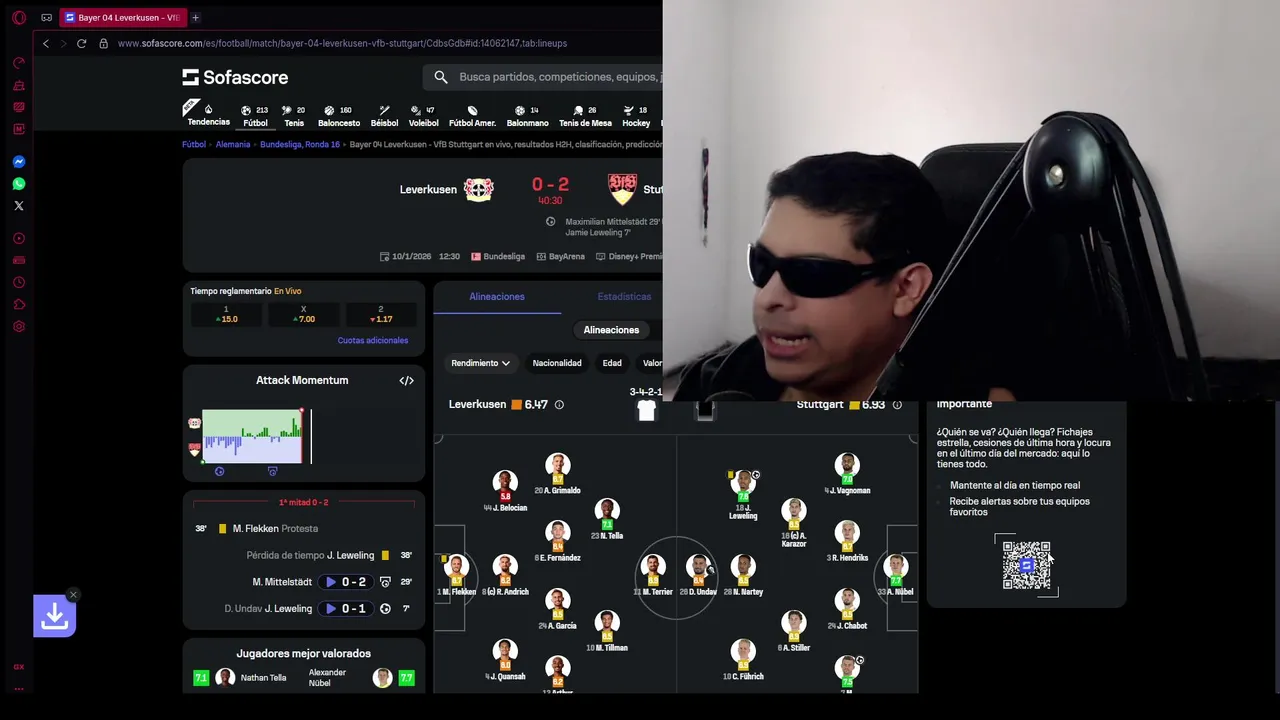
Task: Click the browser address bar URL
Action: coord(342,43)
